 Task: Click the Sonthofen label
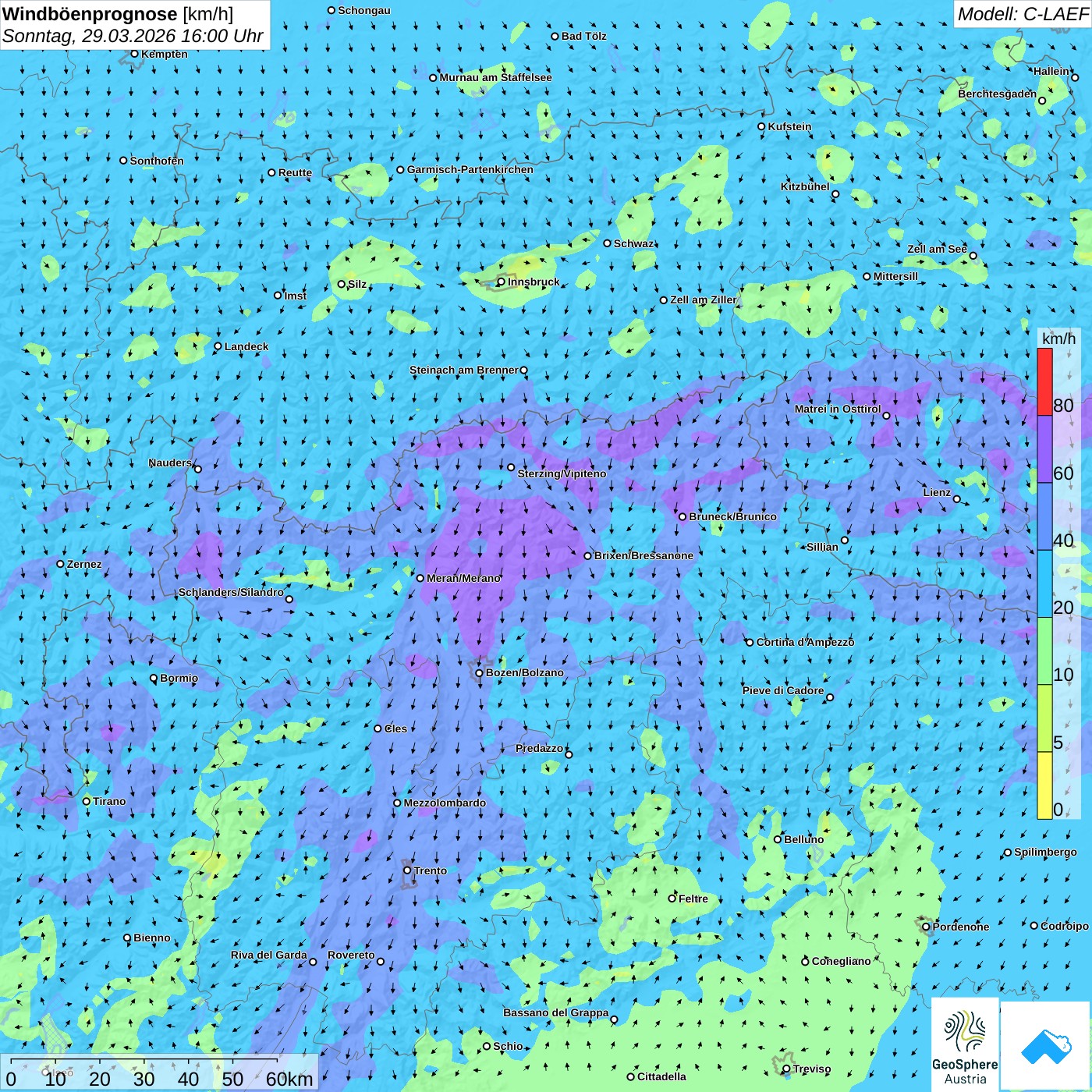(x=157, y=161)
